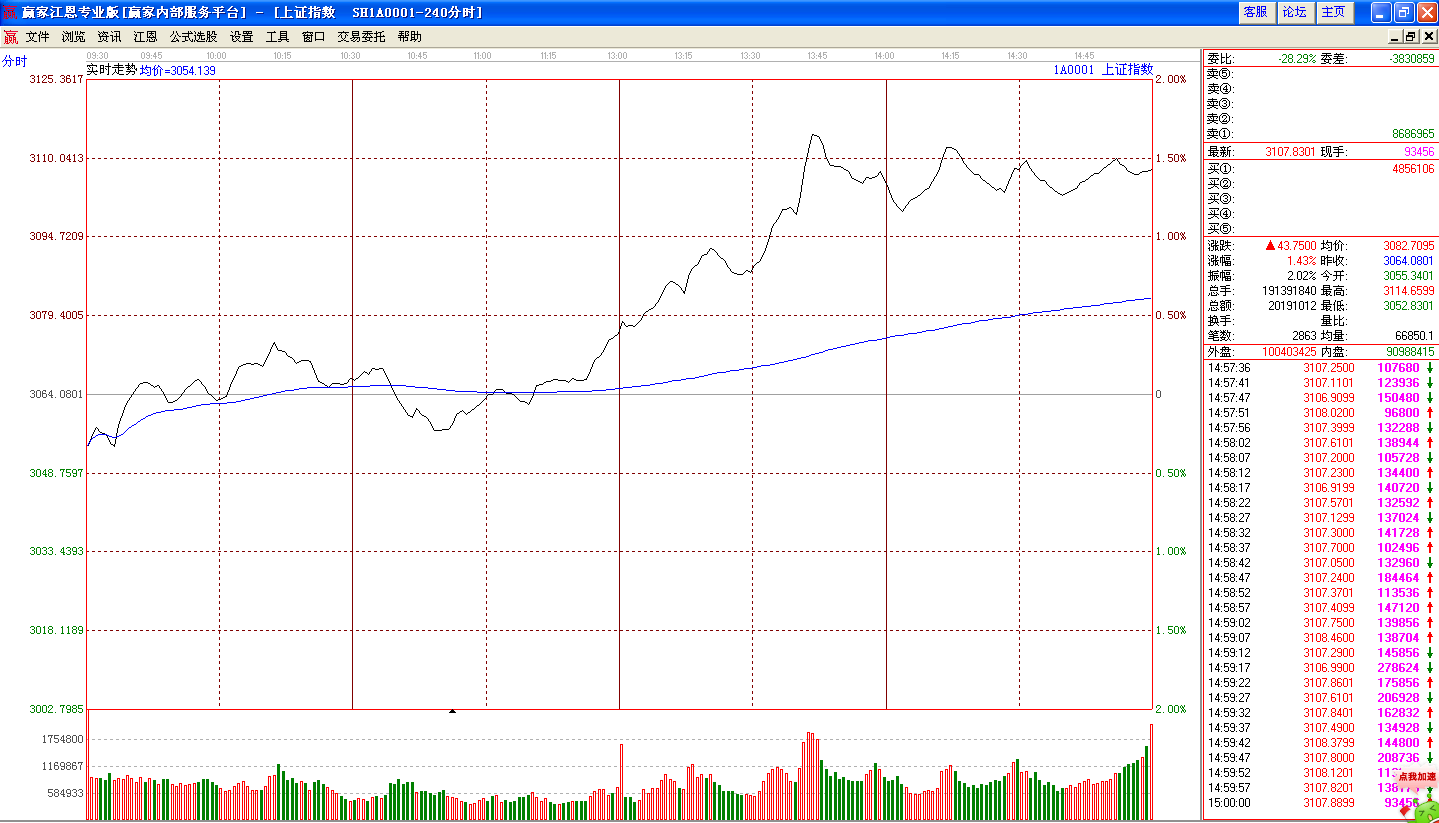Click the 昨收 value 3064.0801
The height and width of the screenshot is (823, 1439).
1409,260
